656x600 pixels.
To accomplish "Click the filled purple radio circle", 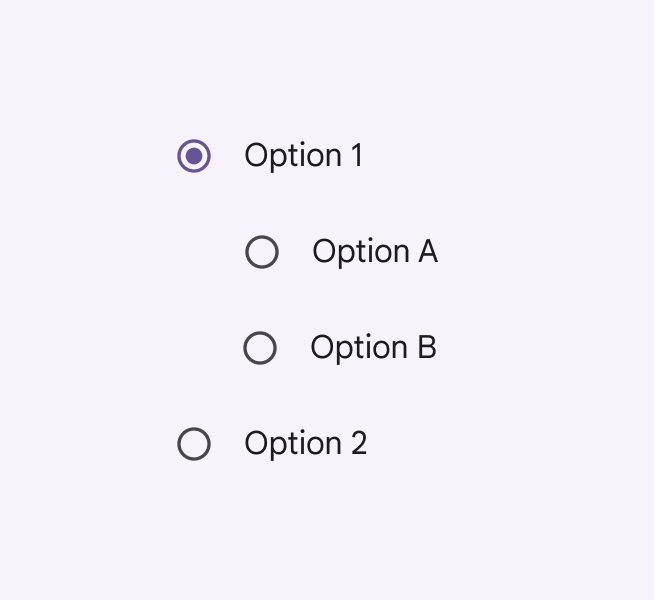I will (x=194, y=156).
